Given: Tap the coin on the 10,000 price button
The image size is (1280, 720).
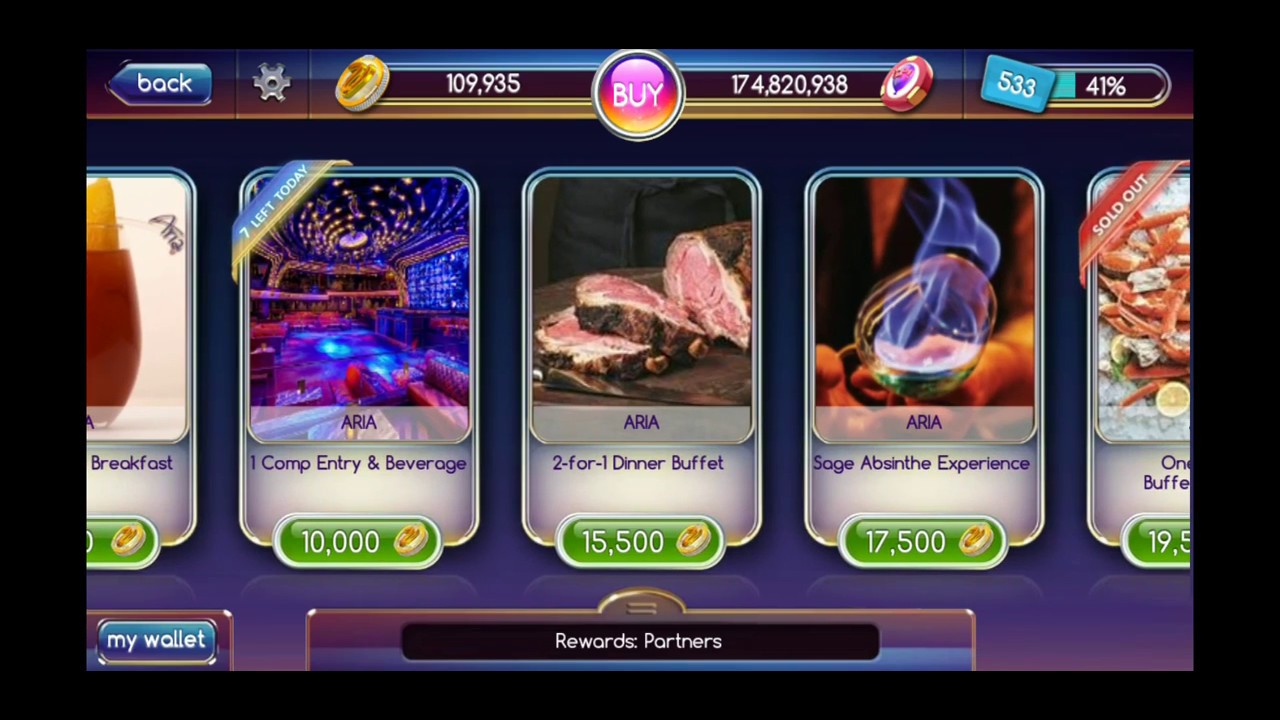Looking at the screenshot, I should [x=412, y=541].
